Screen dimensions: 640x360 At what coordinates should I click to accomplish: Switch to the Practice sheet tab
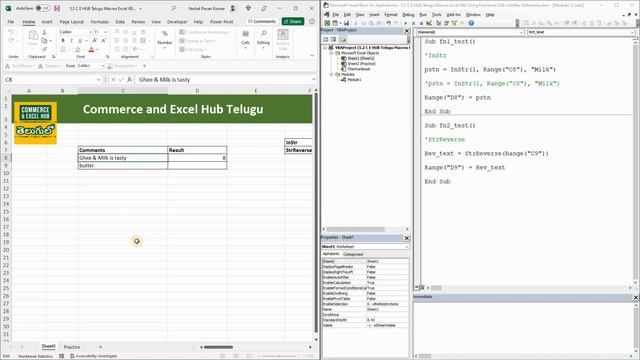pyautogui.click(x=72, y=347)
